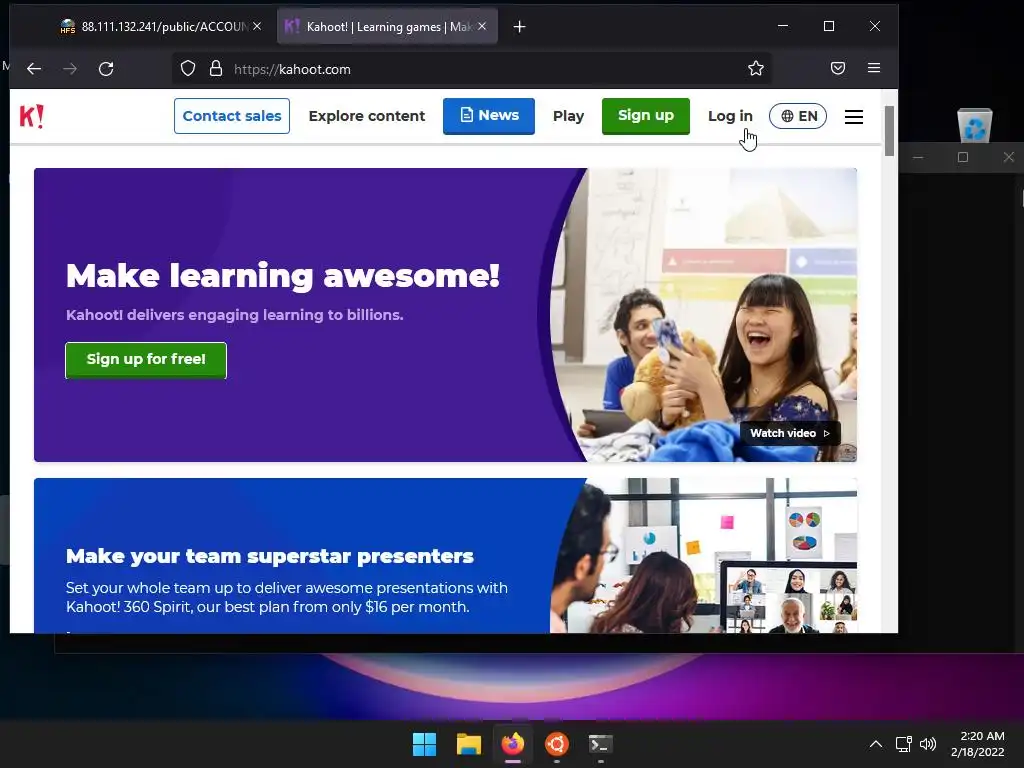
Task: Open Windows Start menu
Action: [x=424, y=744]
